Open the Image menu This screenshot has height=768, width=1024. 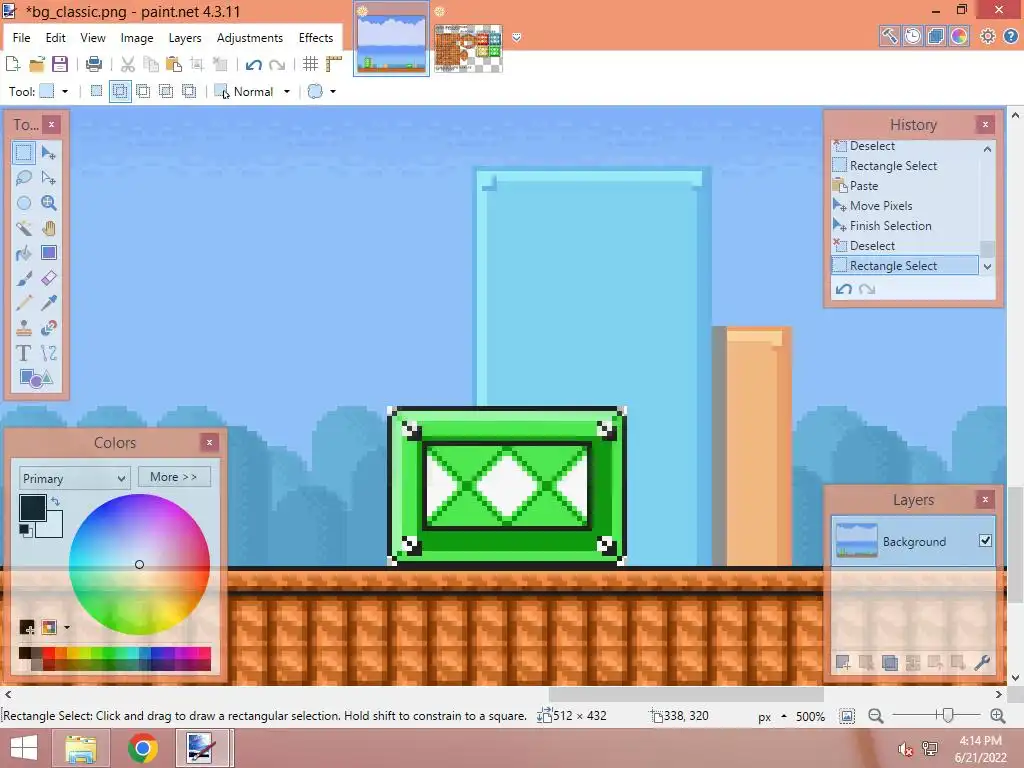click(x=136, y=38)
